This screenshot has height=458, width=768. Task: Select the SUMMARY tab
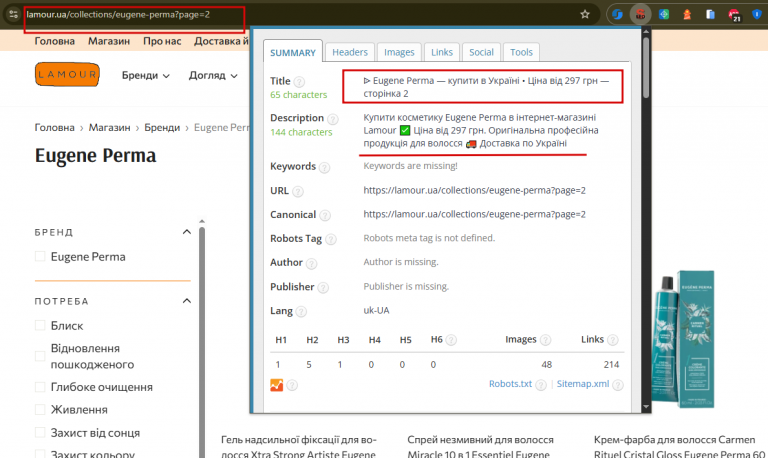pos(293,52)
